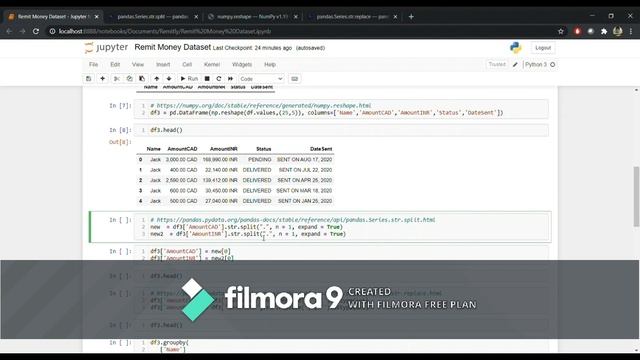The image size is (640, 360).
Task: Move selected cell up arrow
Action: (156, 79)
